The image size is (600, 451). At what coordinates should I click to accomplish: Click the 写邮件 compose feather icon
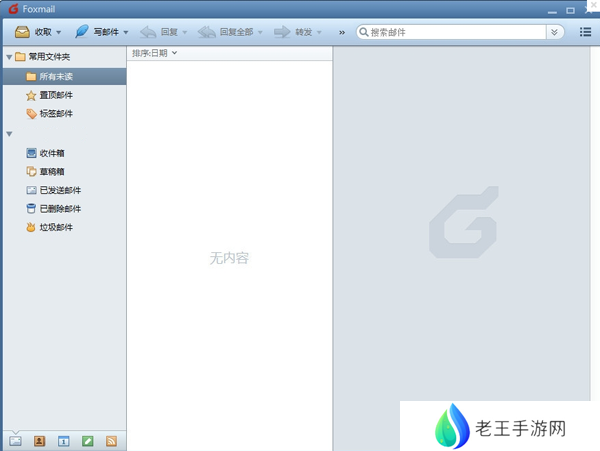tap(82, 32)
